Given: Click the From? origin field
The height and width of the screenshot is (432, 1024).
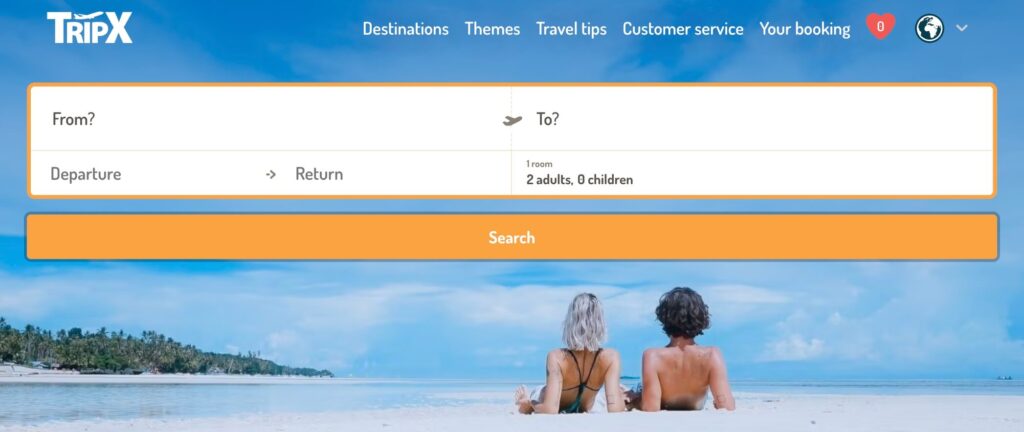Looking at the screenshot, I should (x=271, y=119).
